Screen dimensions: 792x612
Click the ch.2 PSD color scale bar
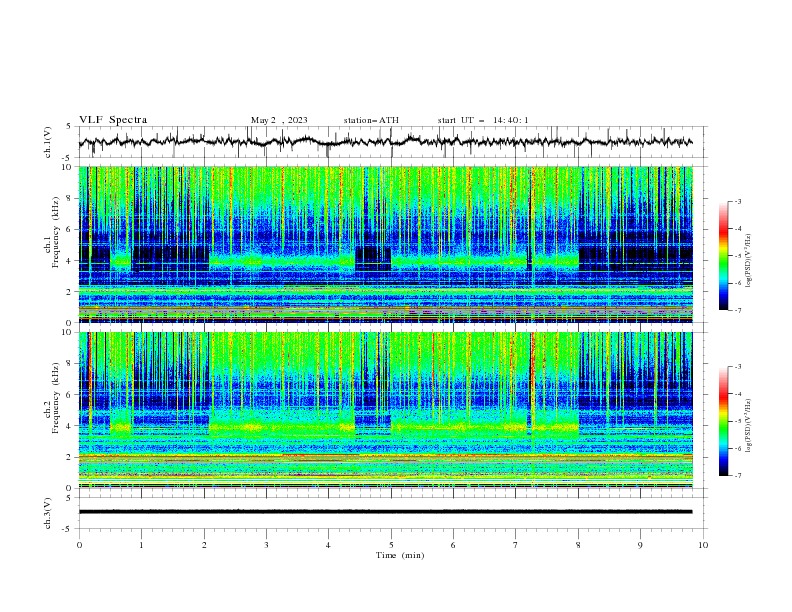724,421
